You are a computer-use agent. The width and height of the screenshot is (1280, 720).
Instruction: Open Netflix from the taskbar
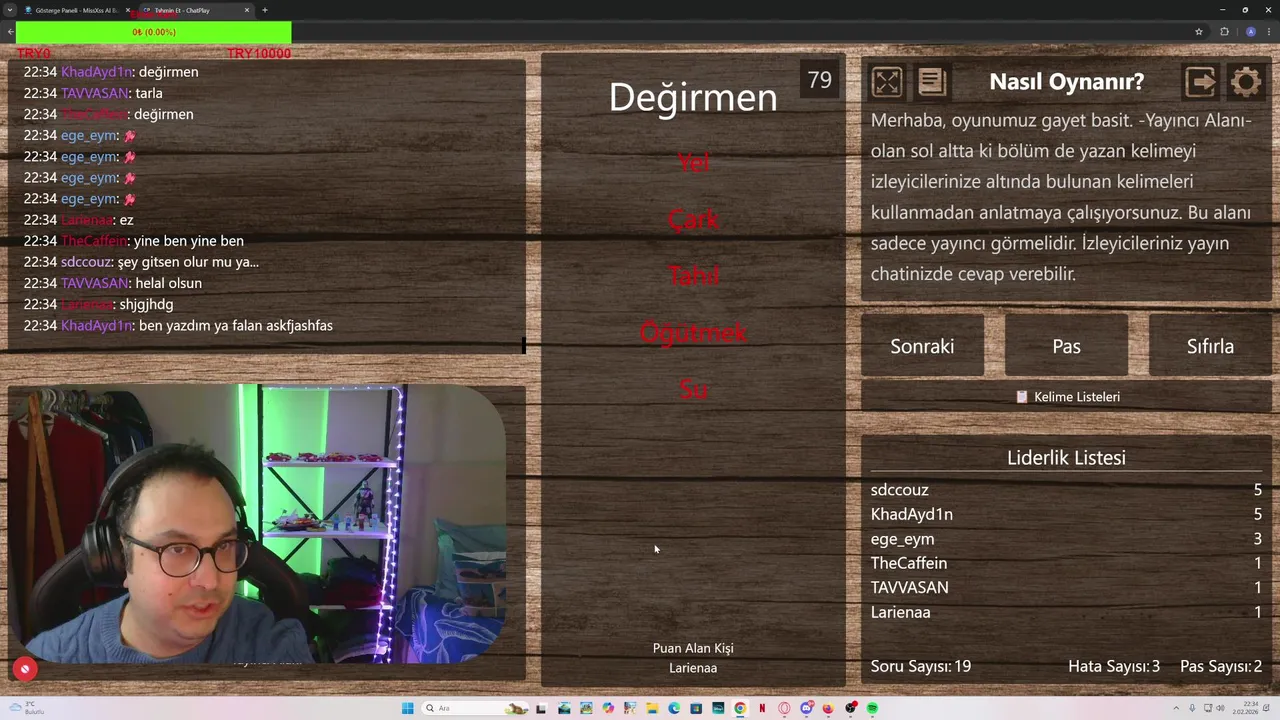click(762, 708)
